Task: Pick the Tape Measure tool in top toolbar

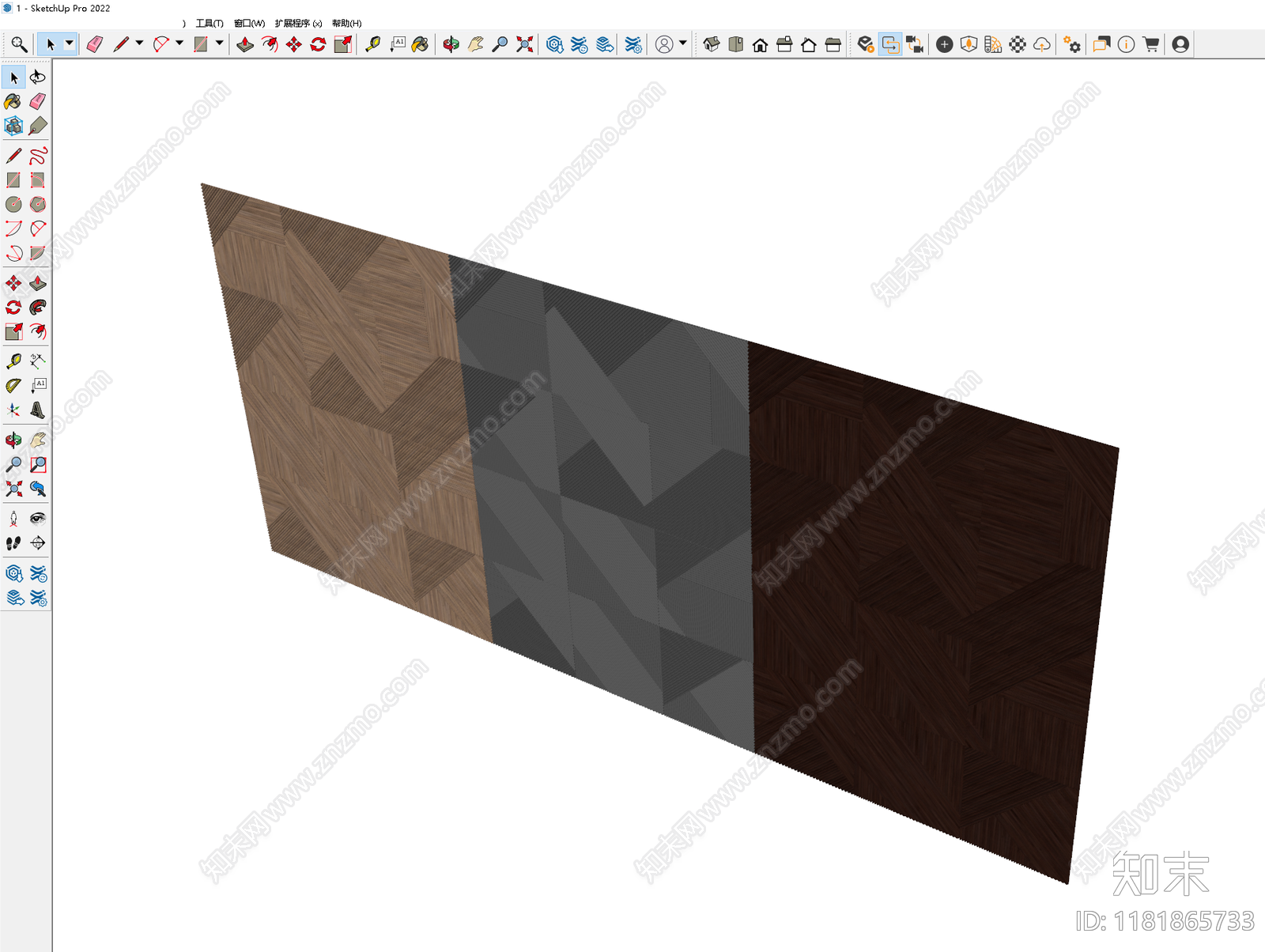Action: point(373,44)
